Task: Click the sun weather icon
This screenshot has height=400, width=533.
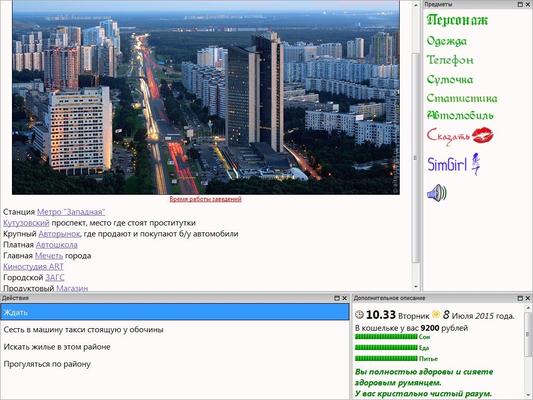Action: [x=435, y=314]
